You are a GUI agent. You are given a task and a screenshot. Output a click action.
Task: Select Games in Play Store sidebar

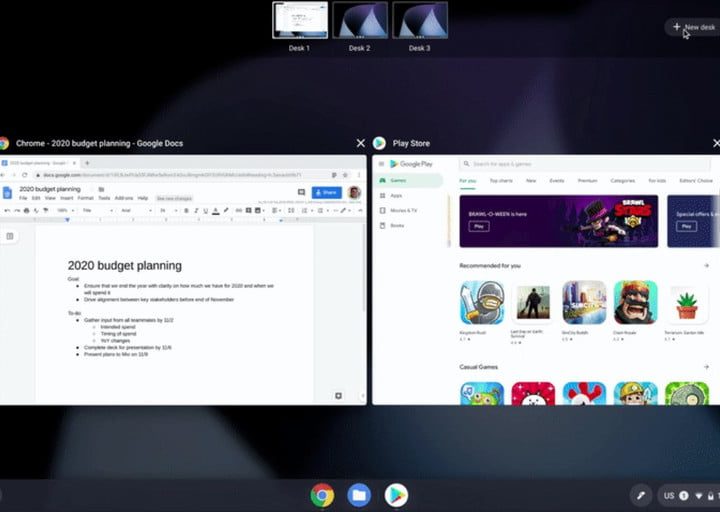click(408, 180)
